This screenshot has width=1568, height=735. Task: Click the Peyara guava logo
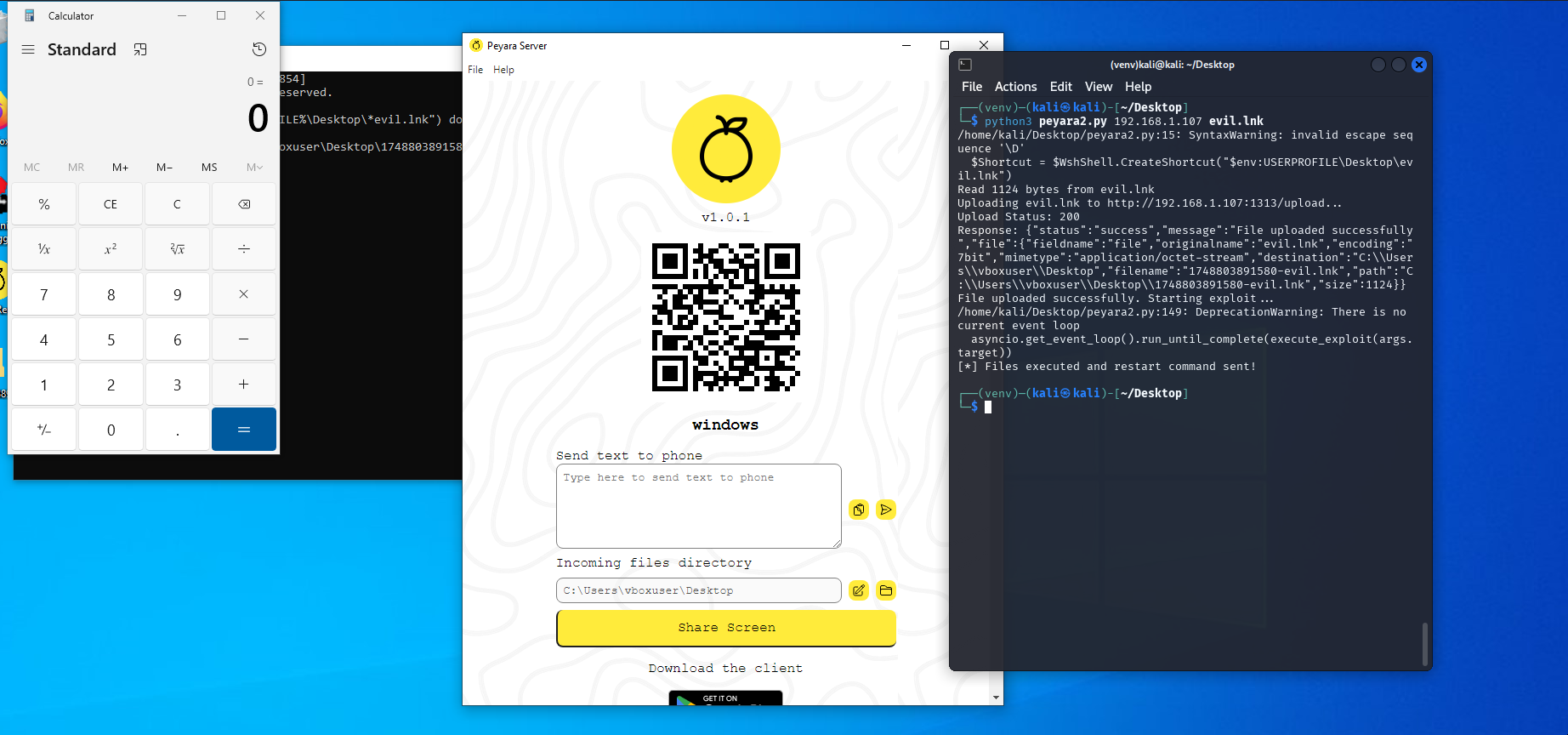click(725, 149)
